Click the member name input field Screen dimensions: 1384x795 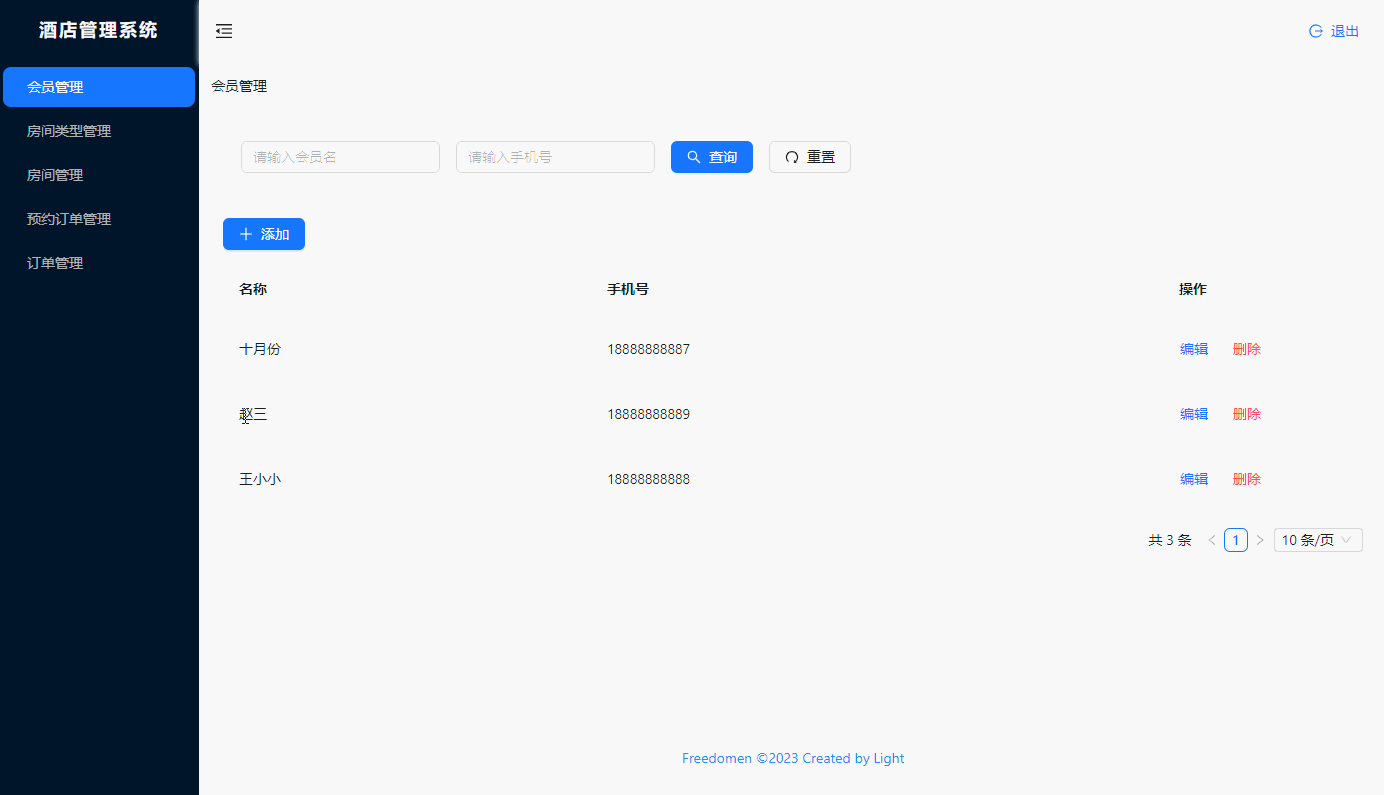click(340, 157)
